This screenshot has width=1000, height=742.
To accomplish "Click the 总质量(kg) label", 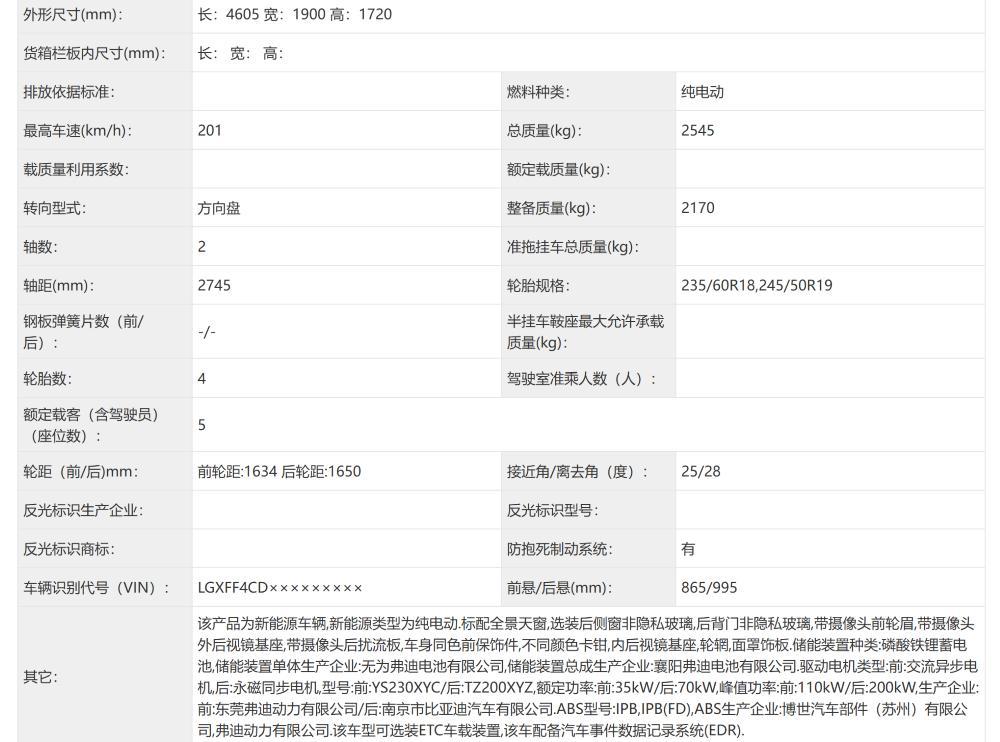I will point(544,131).
